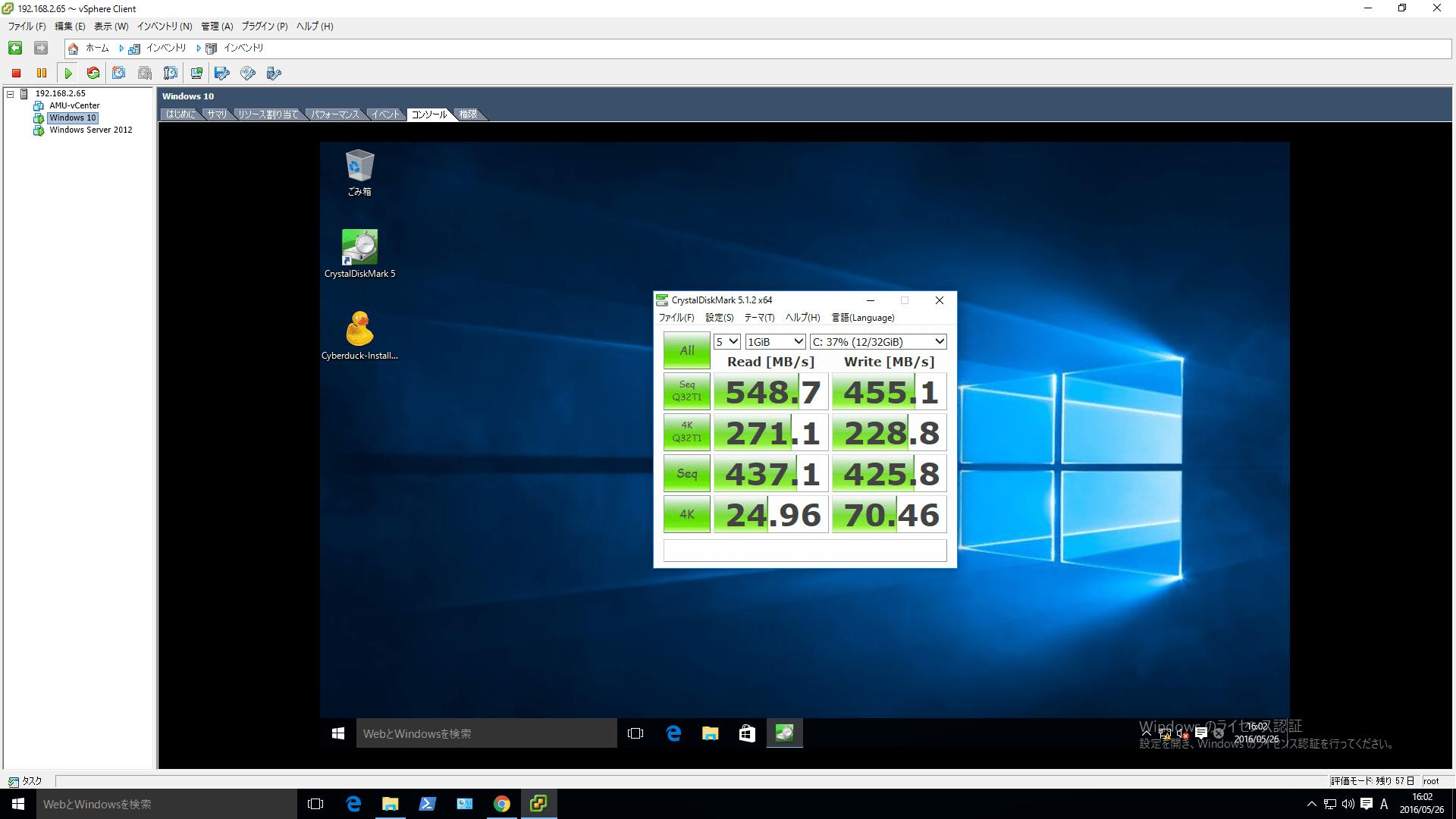
Task: Open Store on the guest taskbar
Action: (747, 733)
